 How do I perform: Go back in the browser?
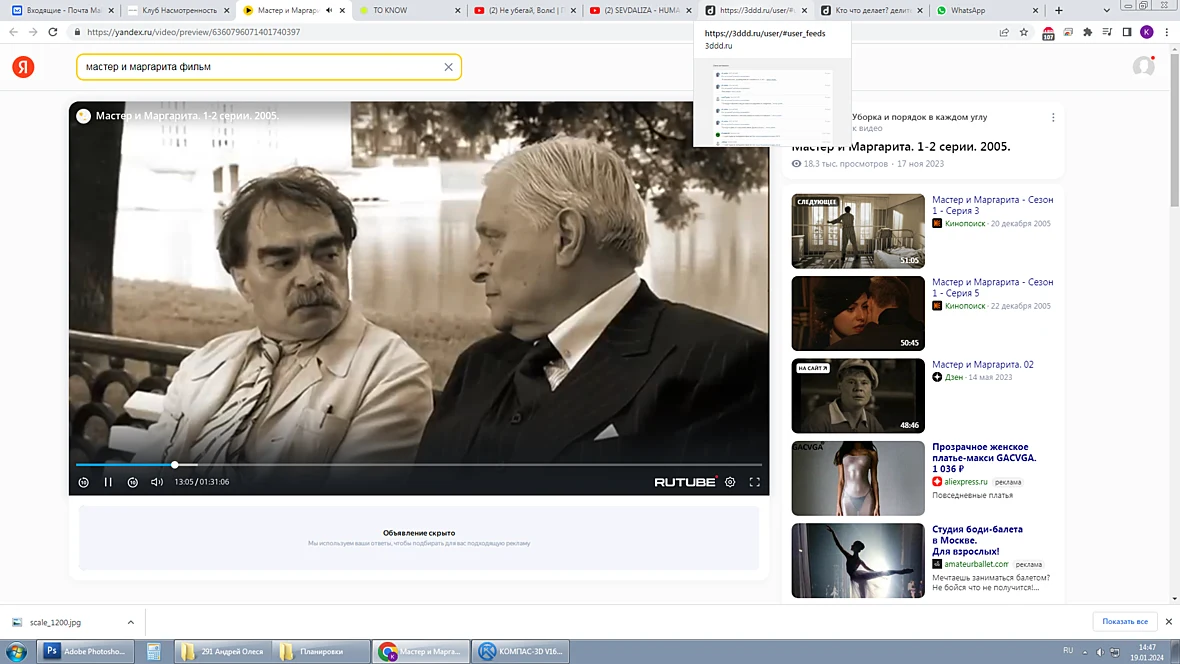click(x=14, y=32)
